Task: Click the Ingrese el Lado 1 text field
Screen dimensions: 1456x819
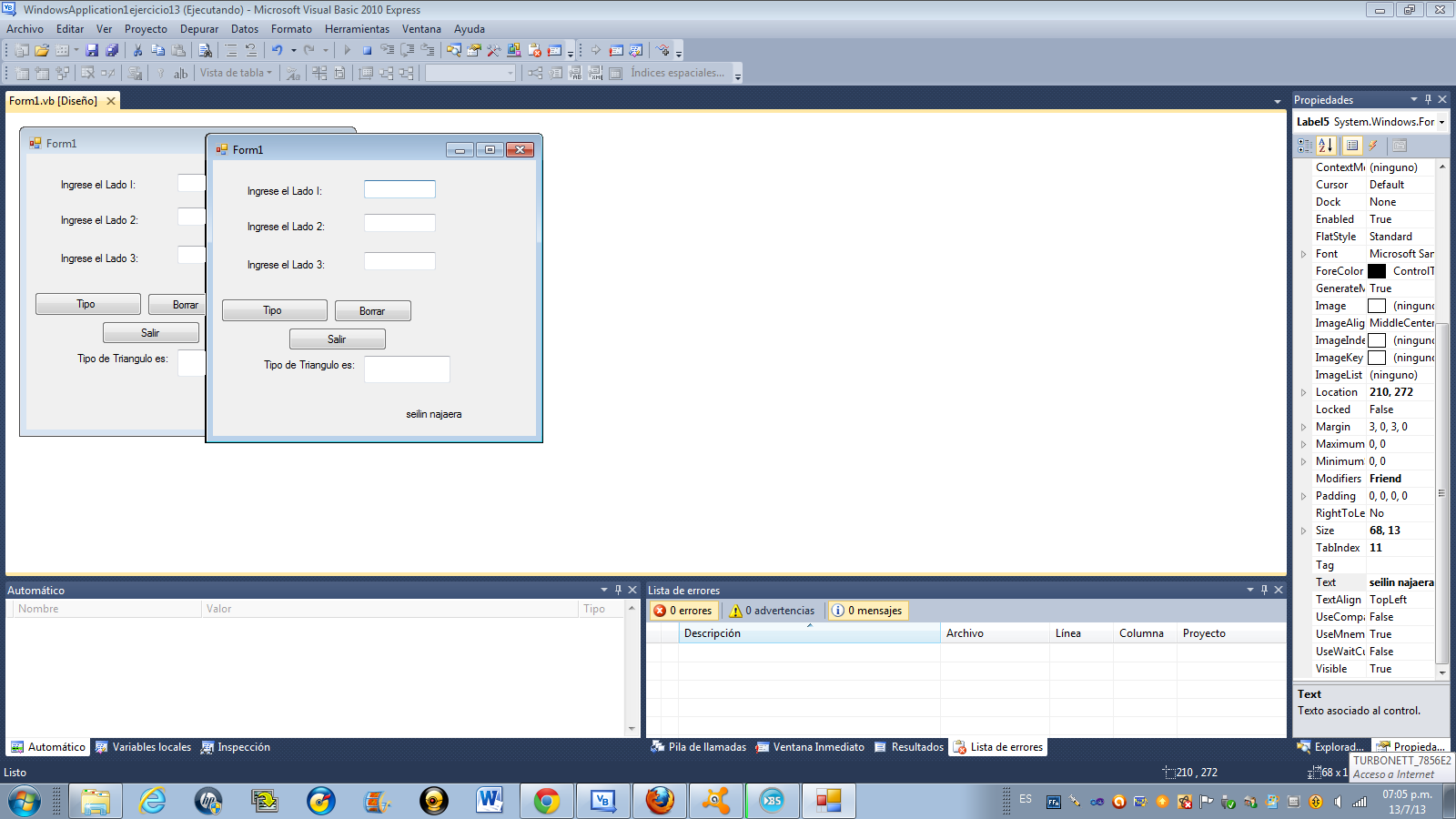Action: click(x=399, y=188)
